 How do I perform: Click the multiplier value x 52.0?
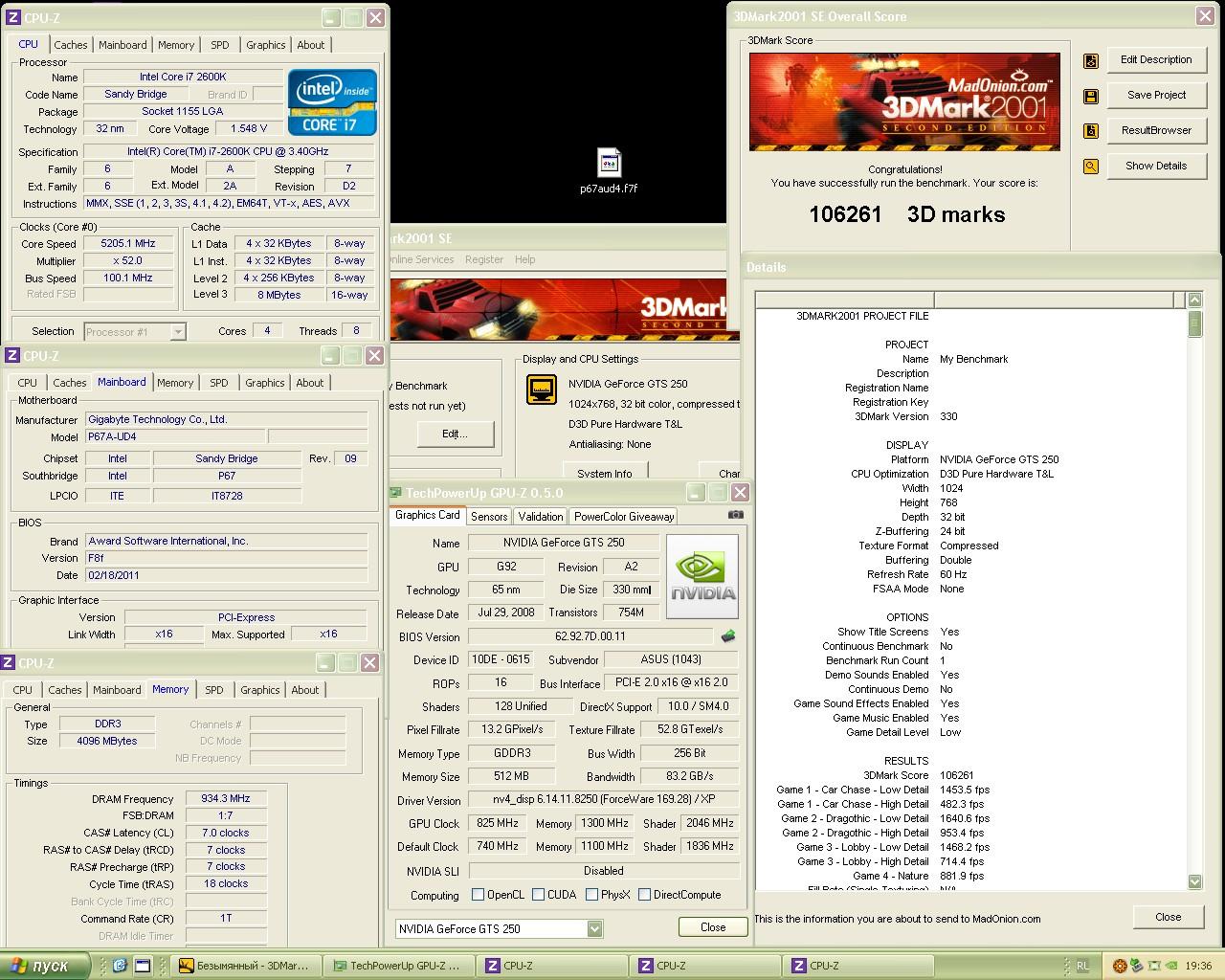point(128,261)
